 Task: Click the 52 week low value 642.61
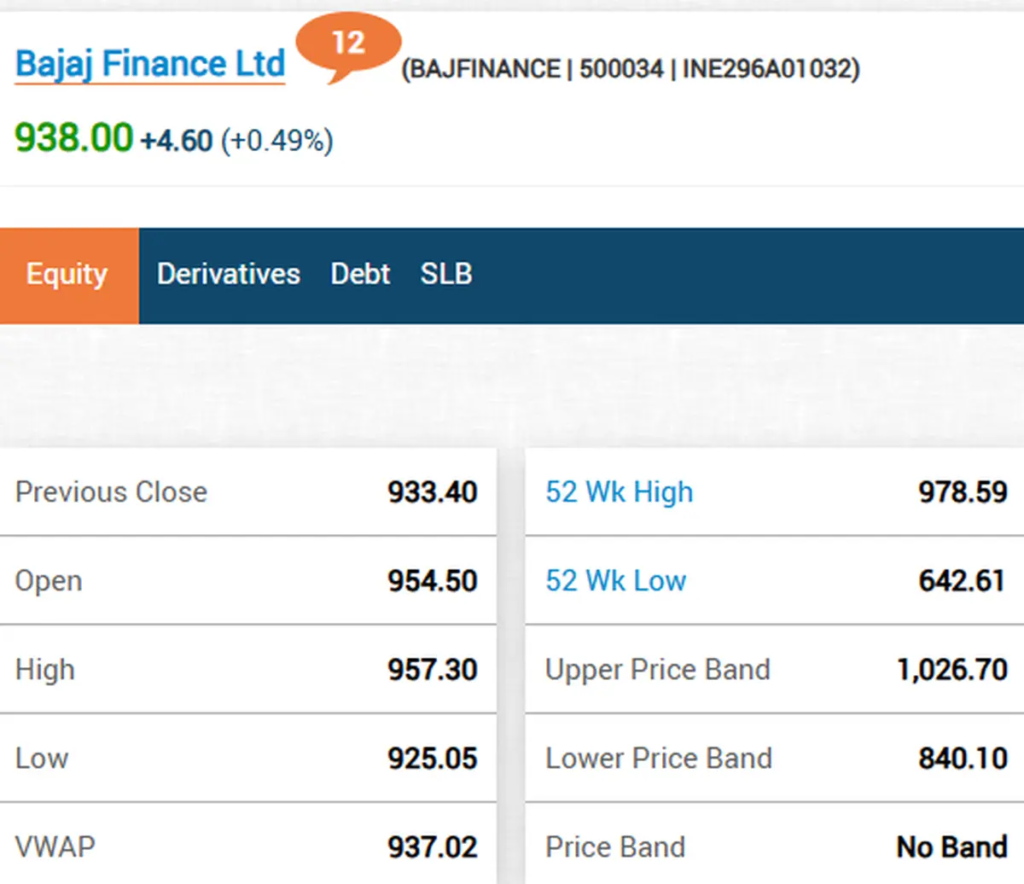click(x=962, y=581)
